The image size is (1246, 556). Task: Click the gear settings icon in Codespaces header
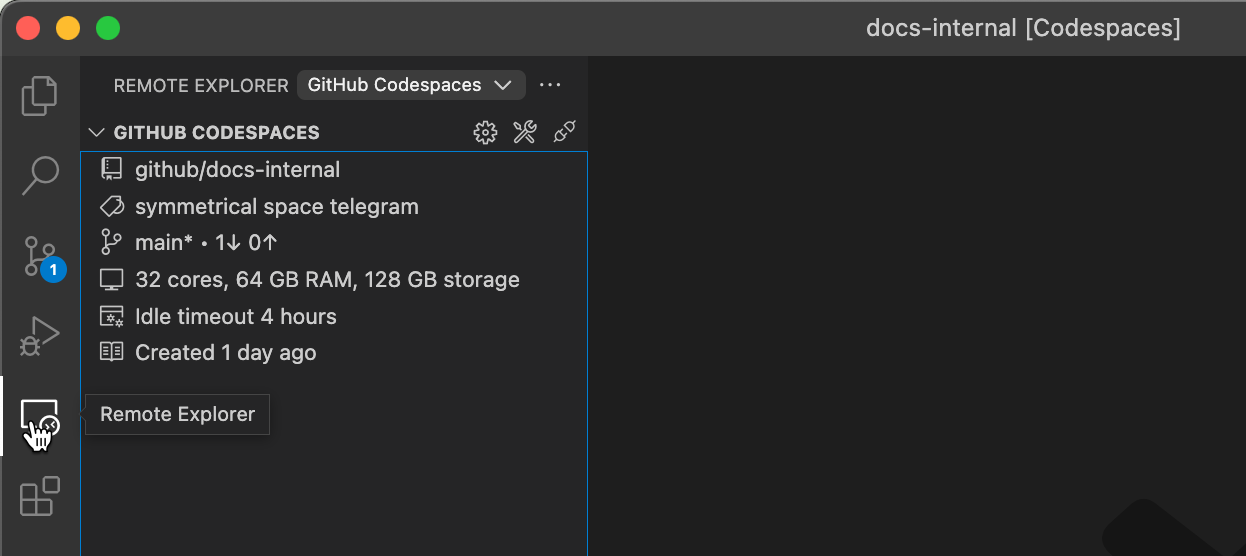coord(485,133)
